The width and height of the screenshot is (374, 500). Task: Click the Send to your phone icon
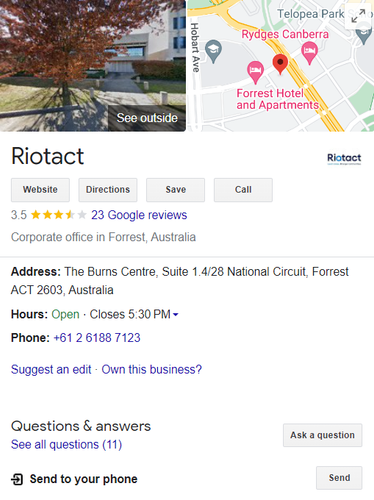pos(17,479)
